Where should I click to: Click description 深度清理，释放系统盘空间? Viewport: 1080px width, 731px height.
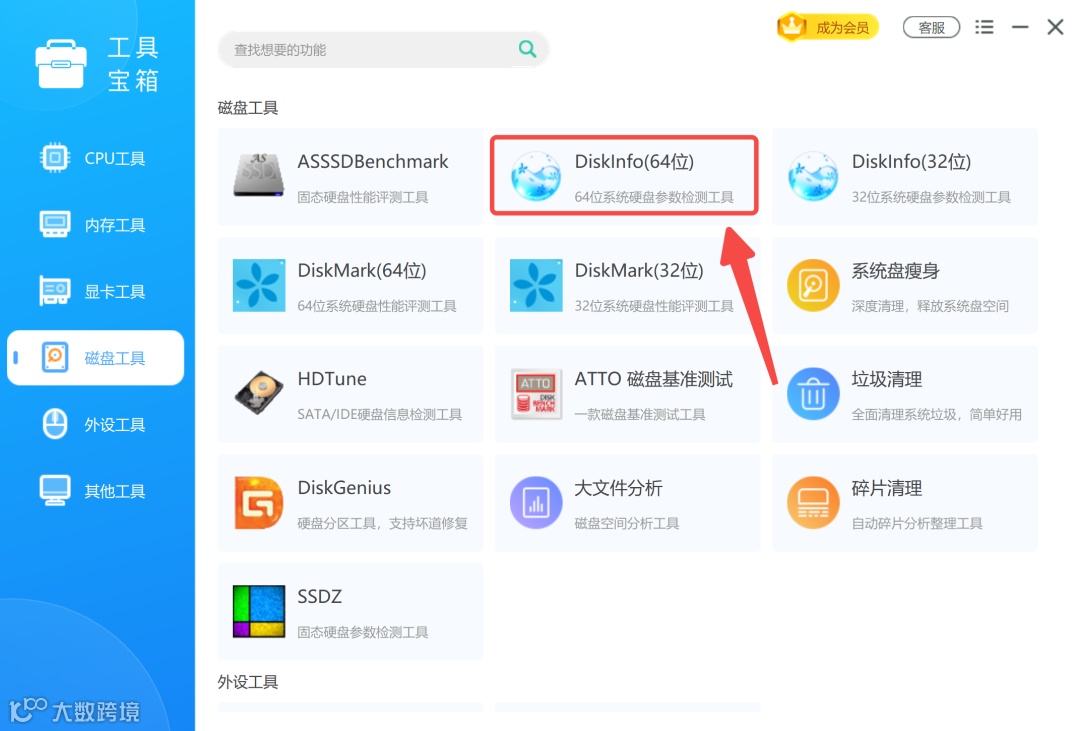[x=930, y=306]
